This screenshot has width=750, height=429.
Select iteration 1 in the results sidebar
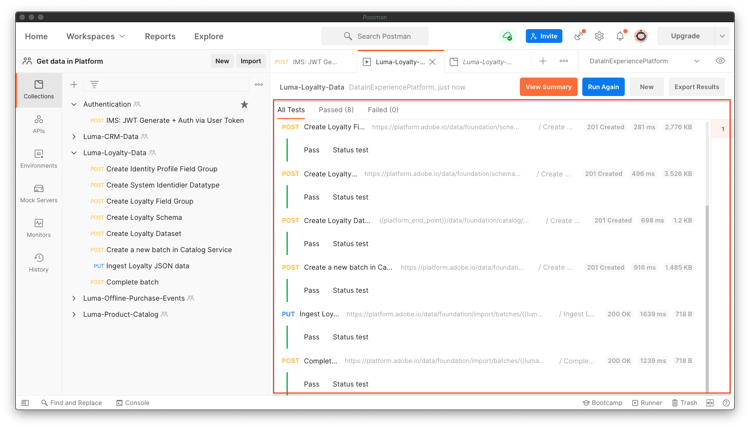(722, 129)
